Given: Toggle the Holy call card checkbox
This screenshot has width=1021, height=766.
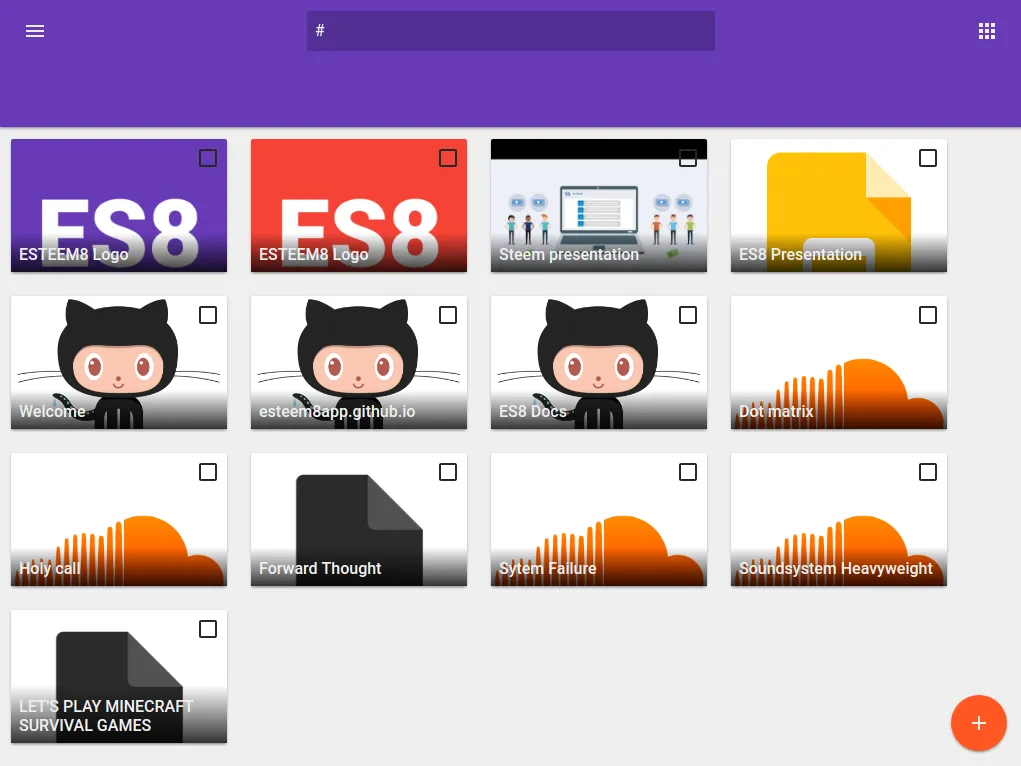Looking at the screenshot, I should point(208,472).
